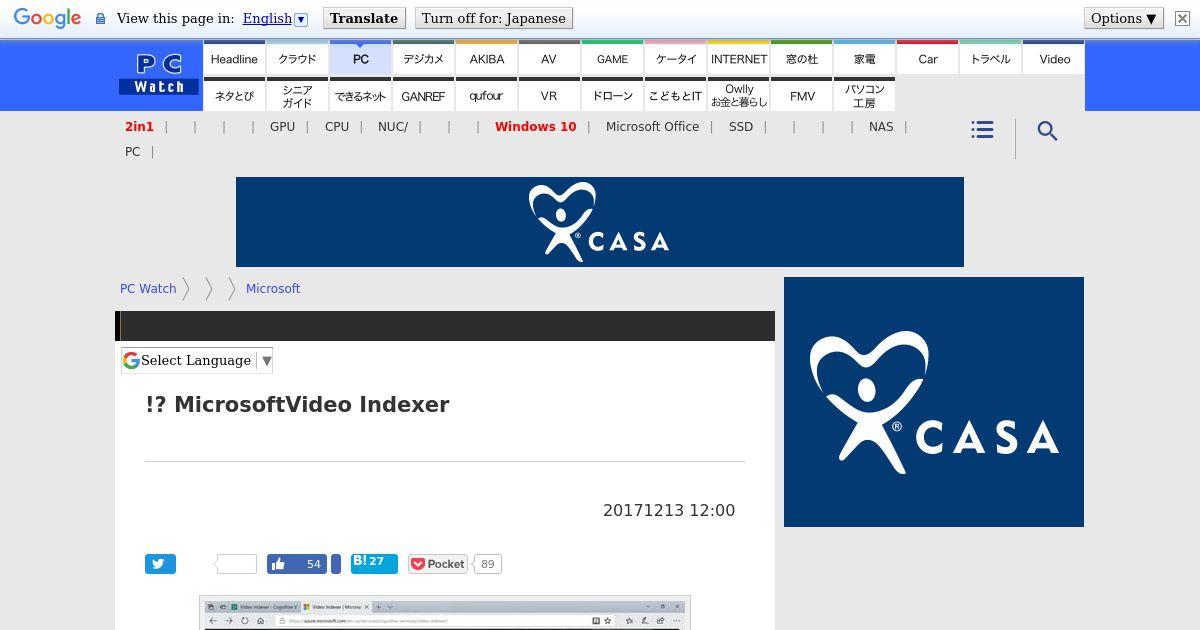Viewport: 1200px width, 630px height.
Task: Open English language dropdown in translate bar
Action: [x=274, y=18]
